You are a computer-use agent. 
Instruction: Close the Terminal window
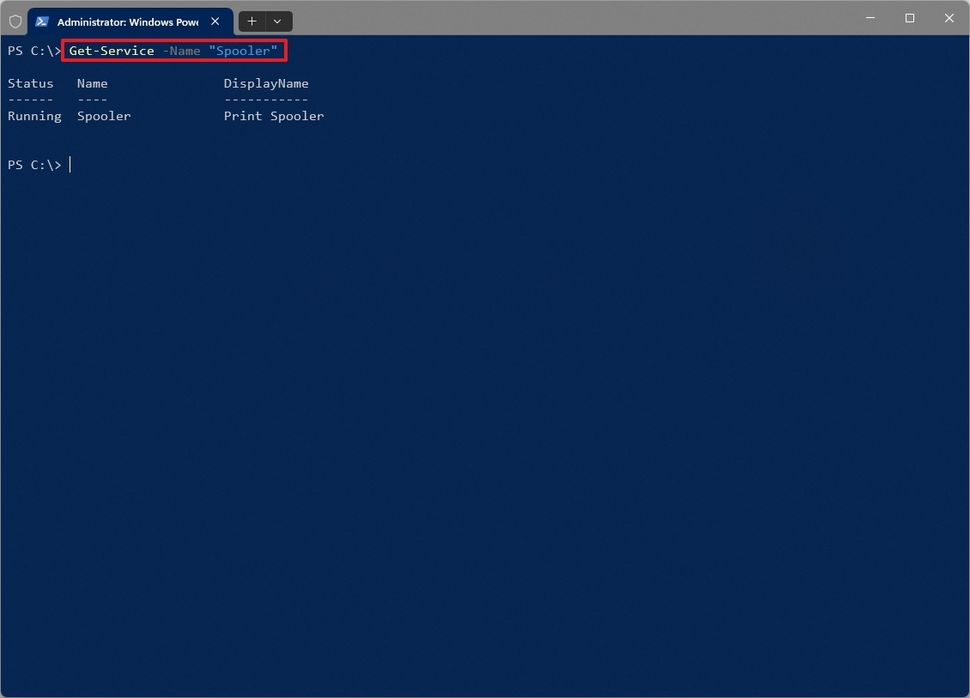click(949, 18)
